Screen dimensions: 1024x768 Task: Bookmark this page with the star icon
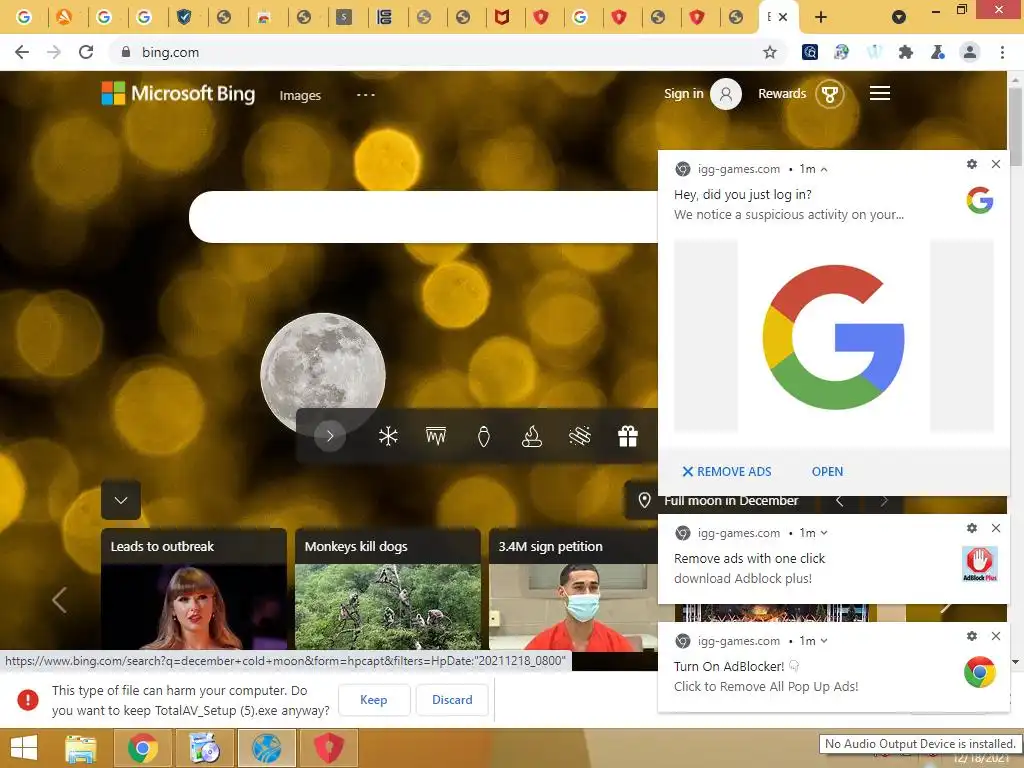(x=770, y=52)
